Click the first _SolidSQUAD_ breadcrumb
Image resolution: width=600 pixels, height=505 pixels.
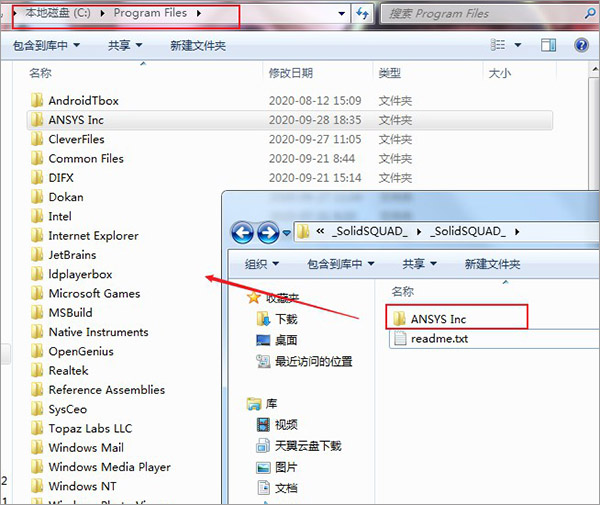370,231
